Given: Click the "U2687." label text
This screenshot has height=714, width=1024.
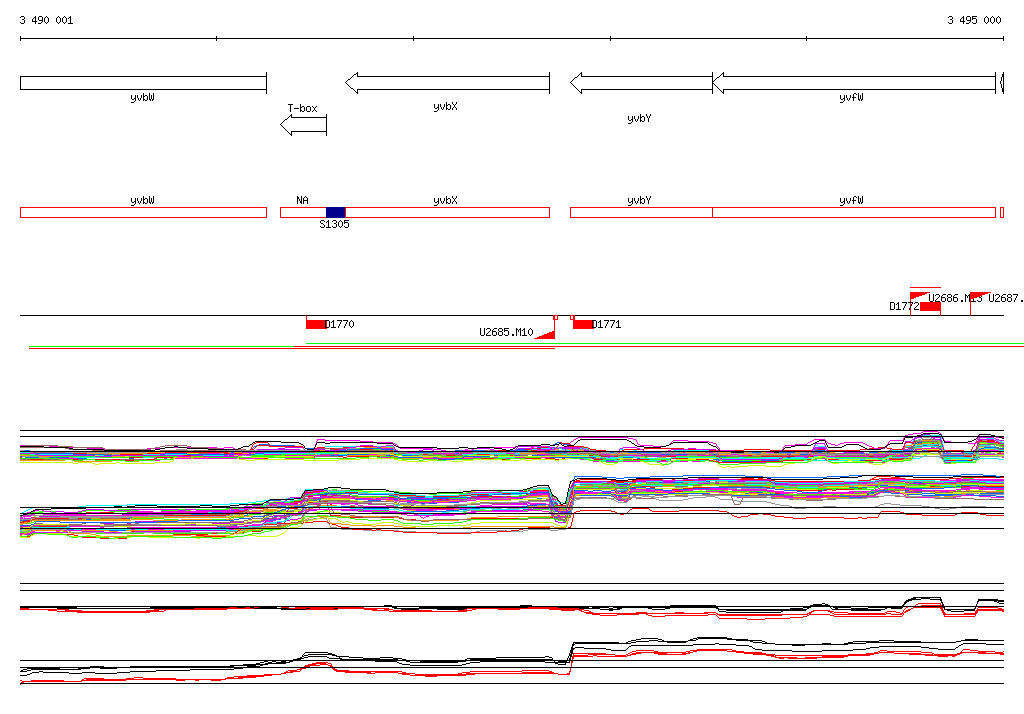Looking at the screenshot, I should tap(1006, 299).
